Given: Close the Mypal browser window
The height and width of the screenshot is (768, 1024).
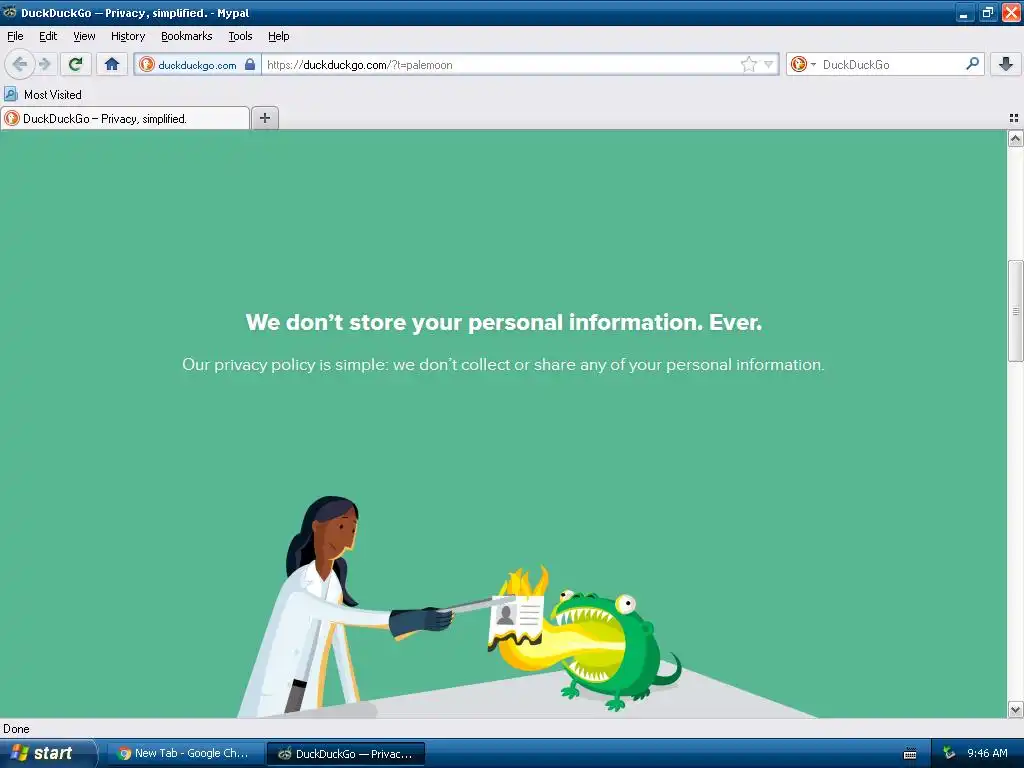Looking at the screenshot, I should 1011,13.
